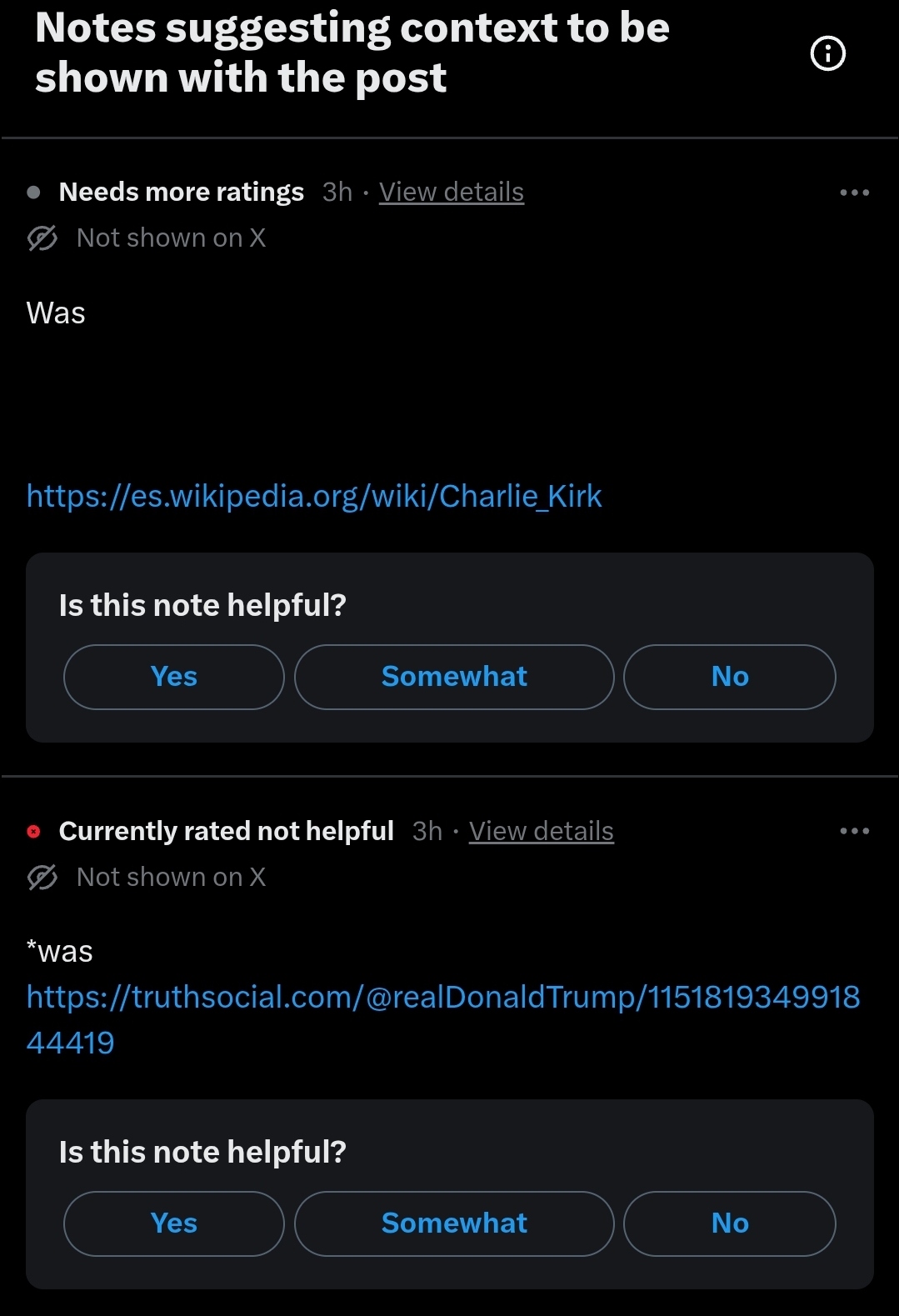Open the truthsocial.com realDonaldTrump link

point(443,1019)
